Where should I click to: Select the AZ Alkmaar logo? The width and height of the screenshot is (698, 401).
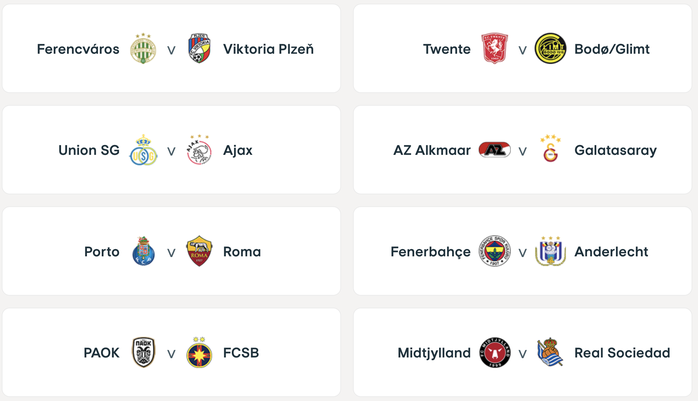pyautogui.click(x=495, y=150)
